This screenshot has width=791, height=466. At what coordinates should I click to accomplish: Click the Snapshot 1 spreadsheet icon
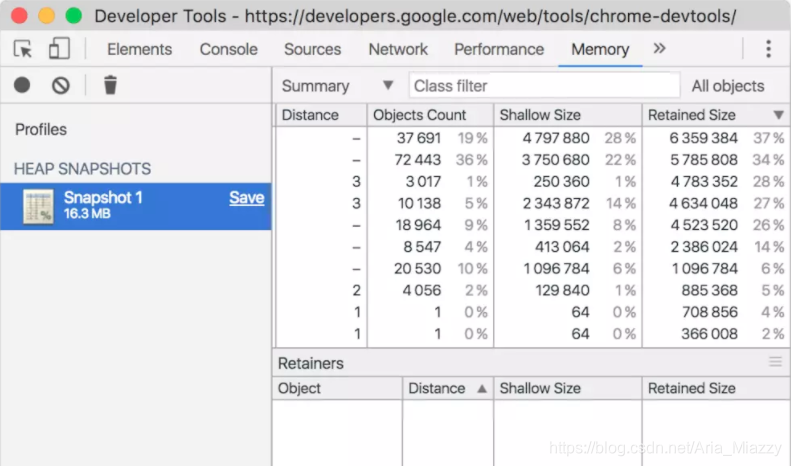(x=39, y=206)
